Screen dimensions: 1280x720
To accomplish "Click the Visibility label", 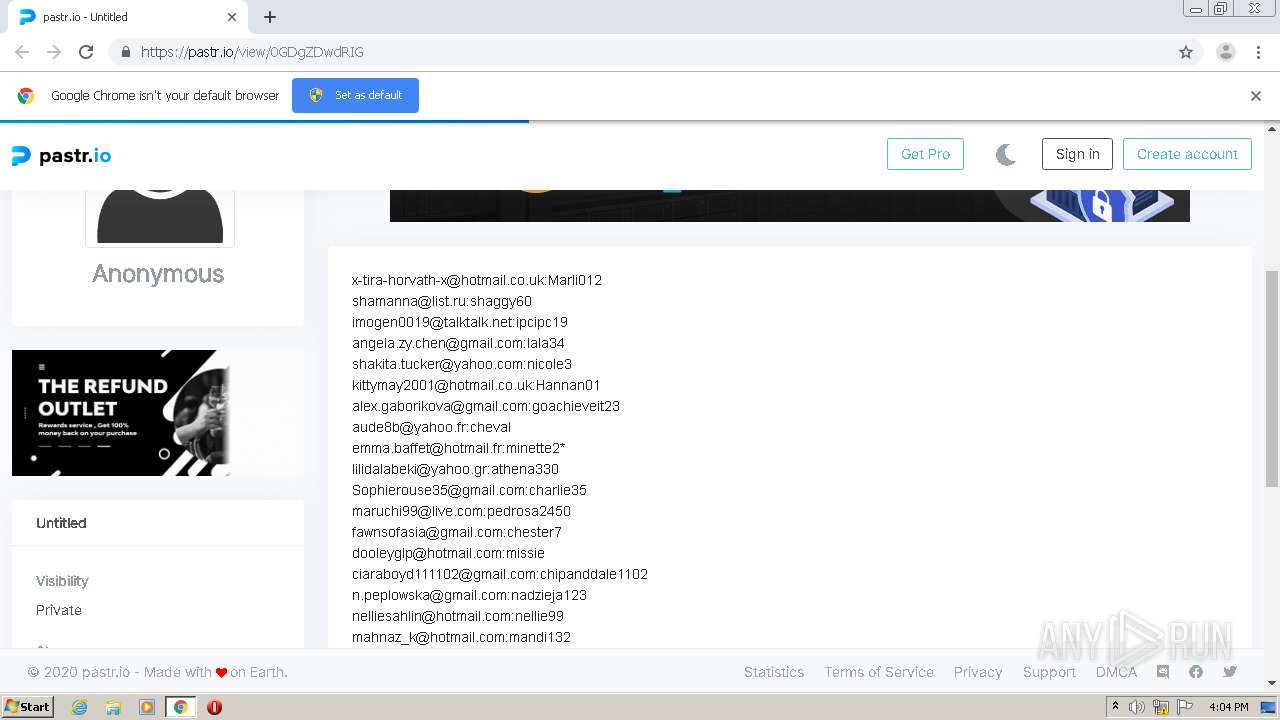I will point(62,581).
